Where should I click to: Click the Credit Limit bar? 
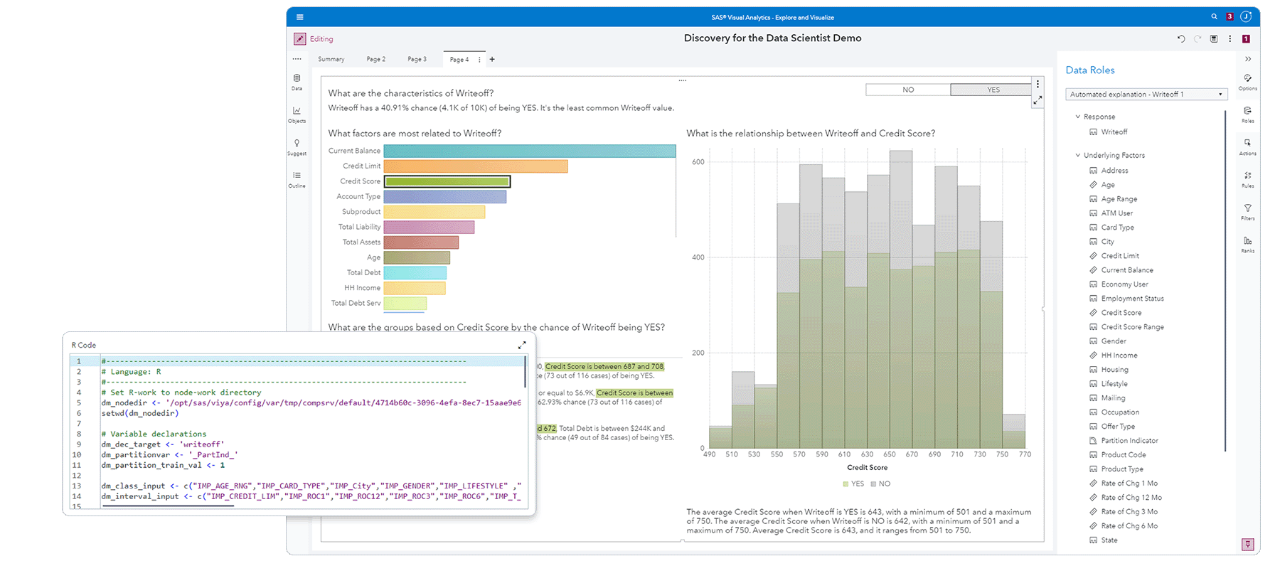(x=476, y=166)
